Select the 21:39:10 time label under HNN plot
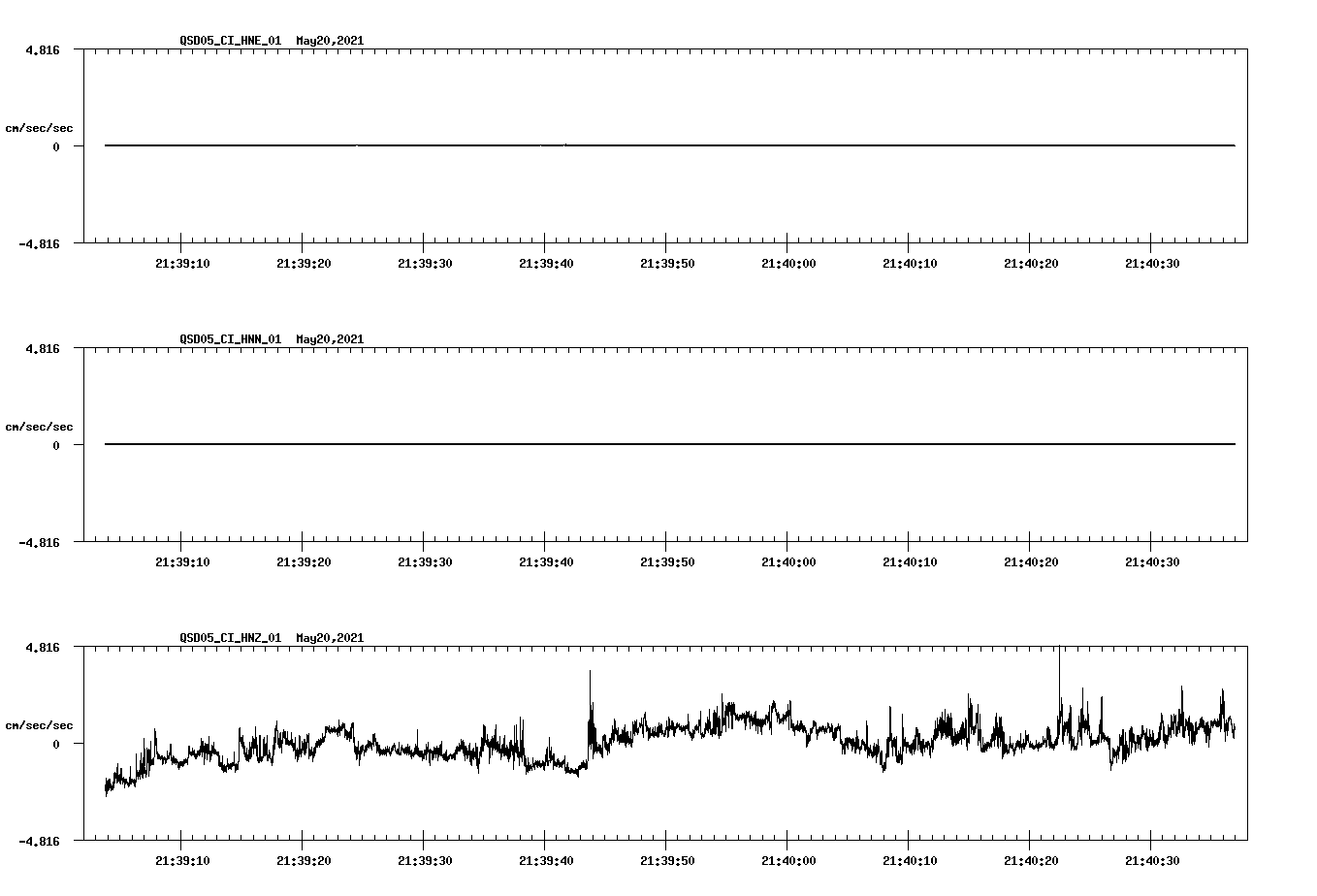The width and height of the screenshot is (1317, 896). 182,562
